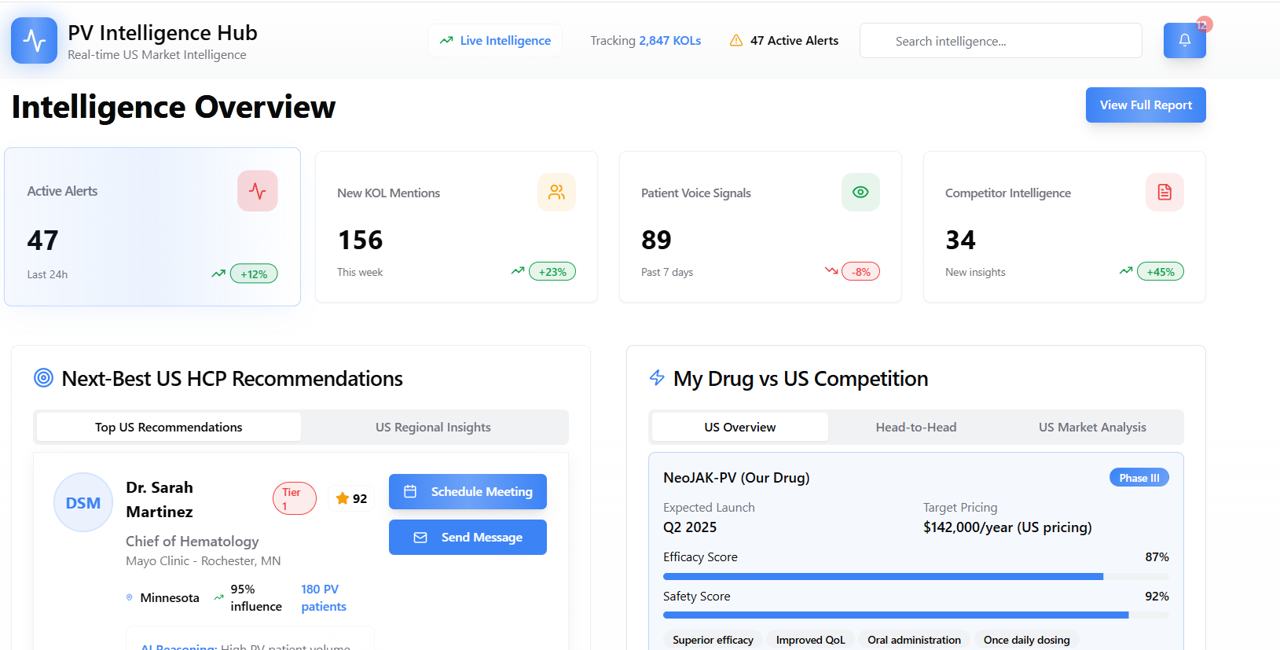Click the notification bell icon
Image resolution: width=1280 pixels, height=650 pixels.
(x=1184, y=40)
